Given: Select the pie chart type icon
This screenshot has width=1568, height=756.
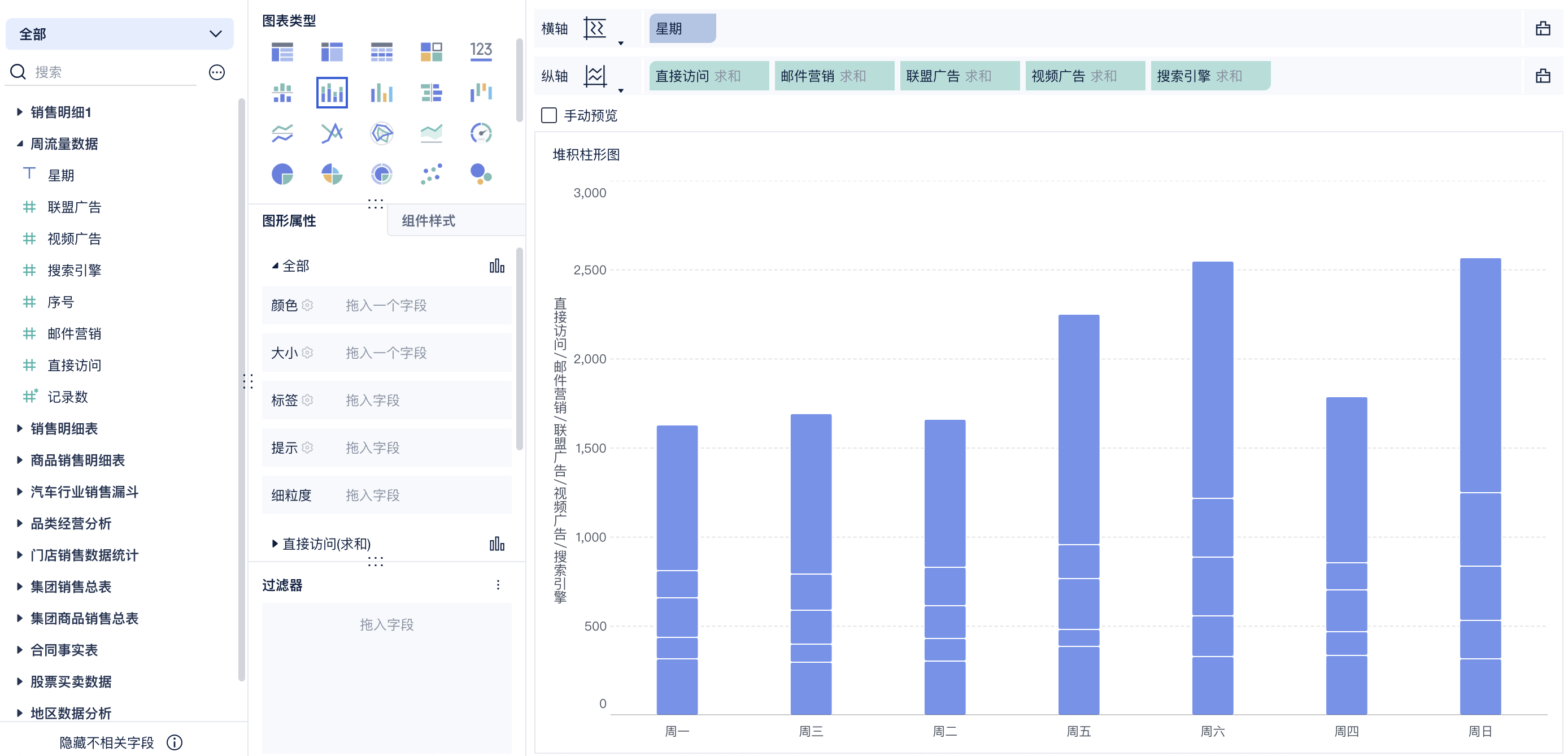Looking at the screenshot, I should pos(282,174).
